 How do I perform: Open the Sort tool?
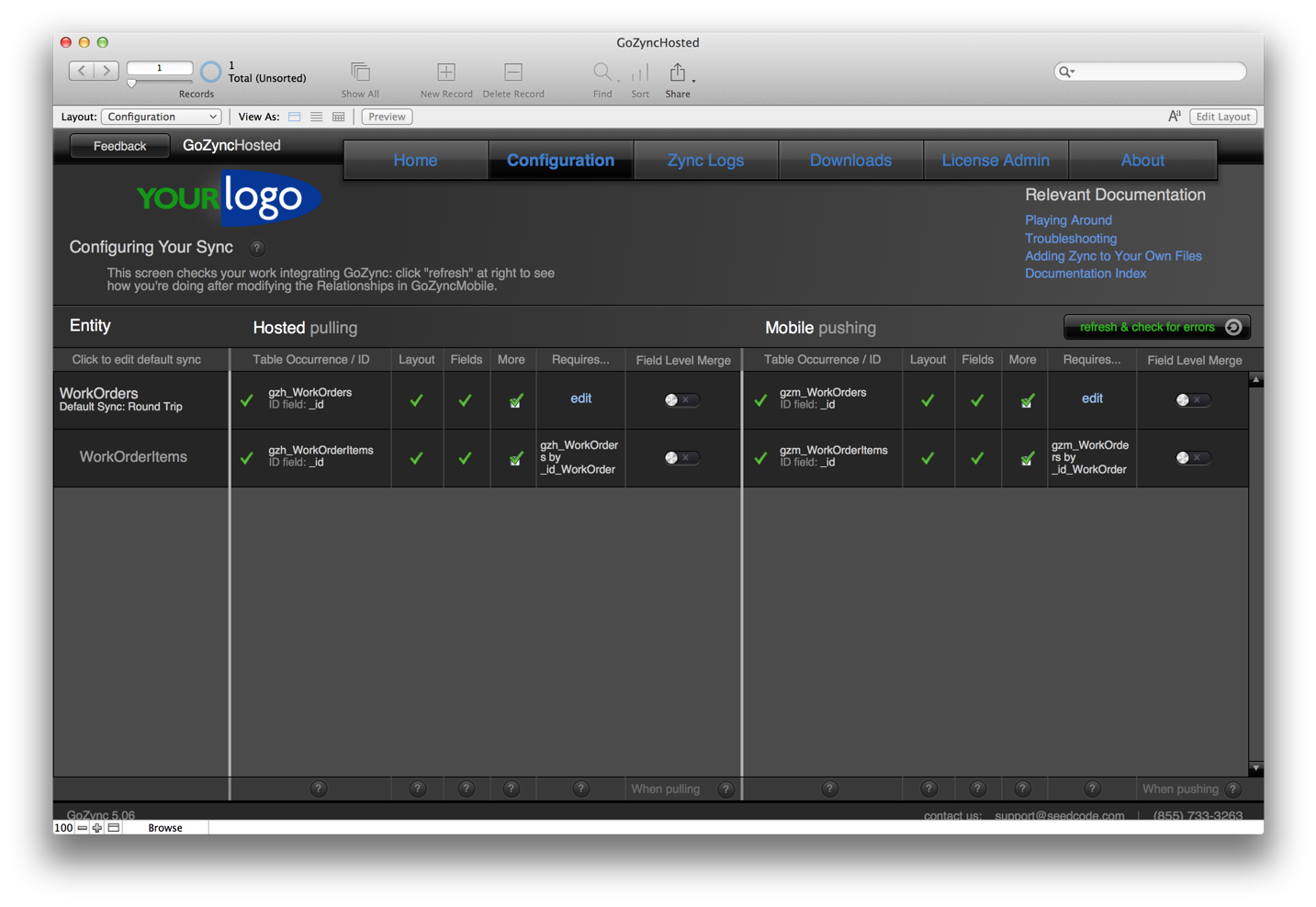pos(640,72)
